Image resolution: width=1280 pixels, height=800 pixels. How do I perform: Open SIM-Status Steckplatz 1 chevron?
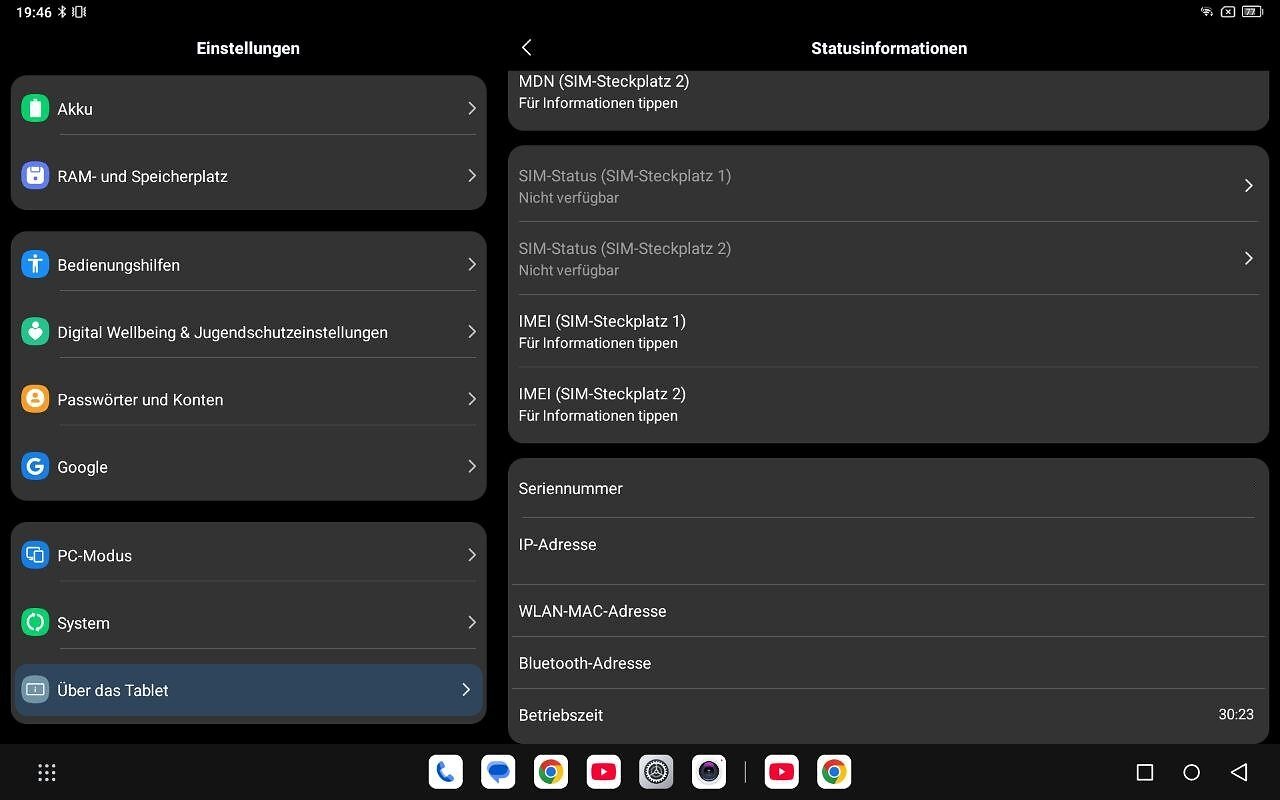click(x=1248, y=185)
